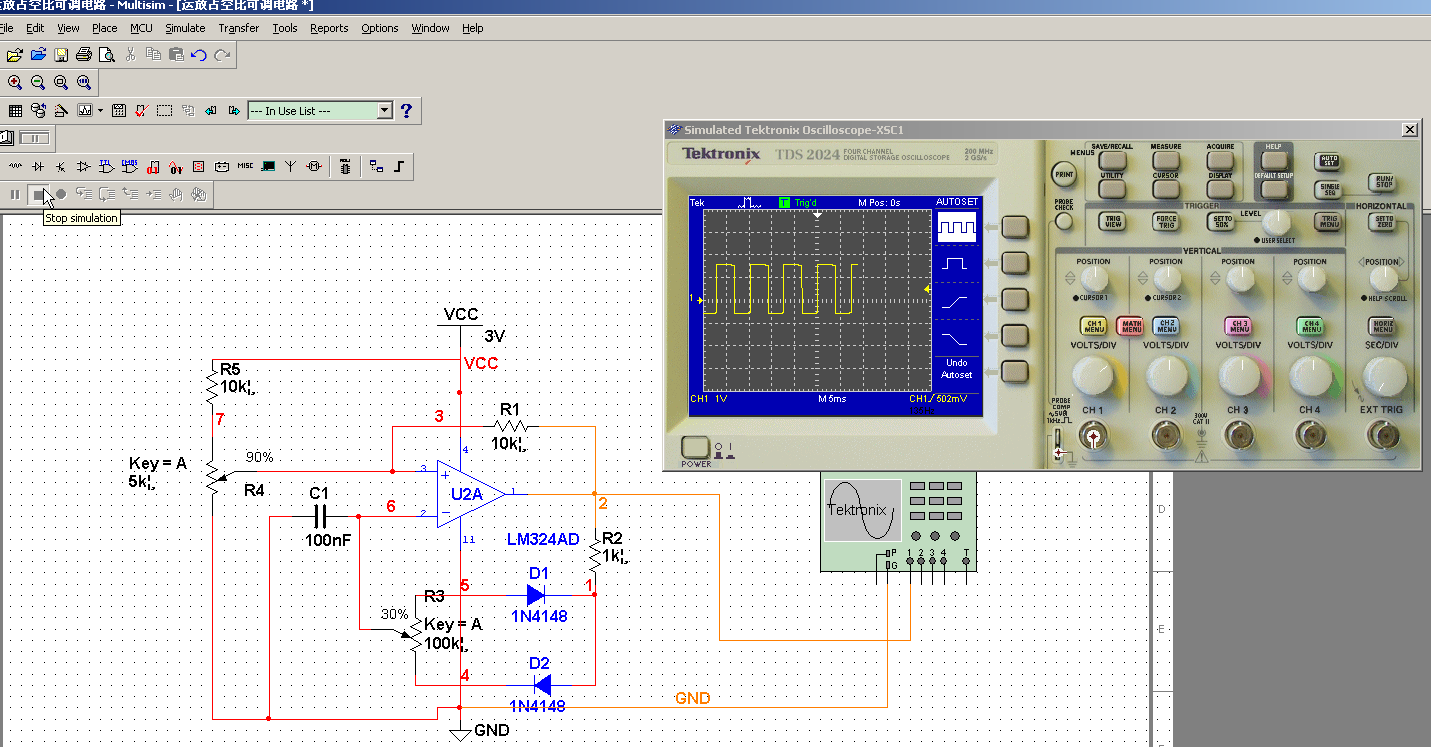Place an Indicator component from toolbar
Screen dimensions: 1431x747
click(x=199, y=166)
